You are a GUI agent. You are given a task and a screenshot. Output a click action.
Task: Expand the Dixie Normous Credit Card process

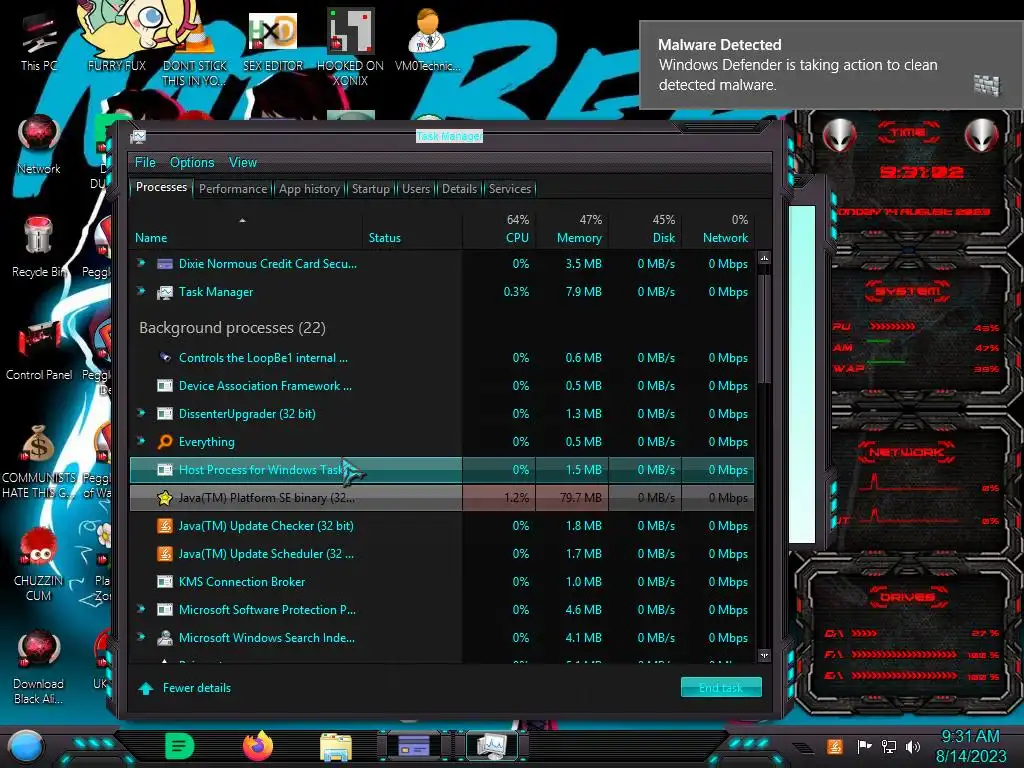141,263
